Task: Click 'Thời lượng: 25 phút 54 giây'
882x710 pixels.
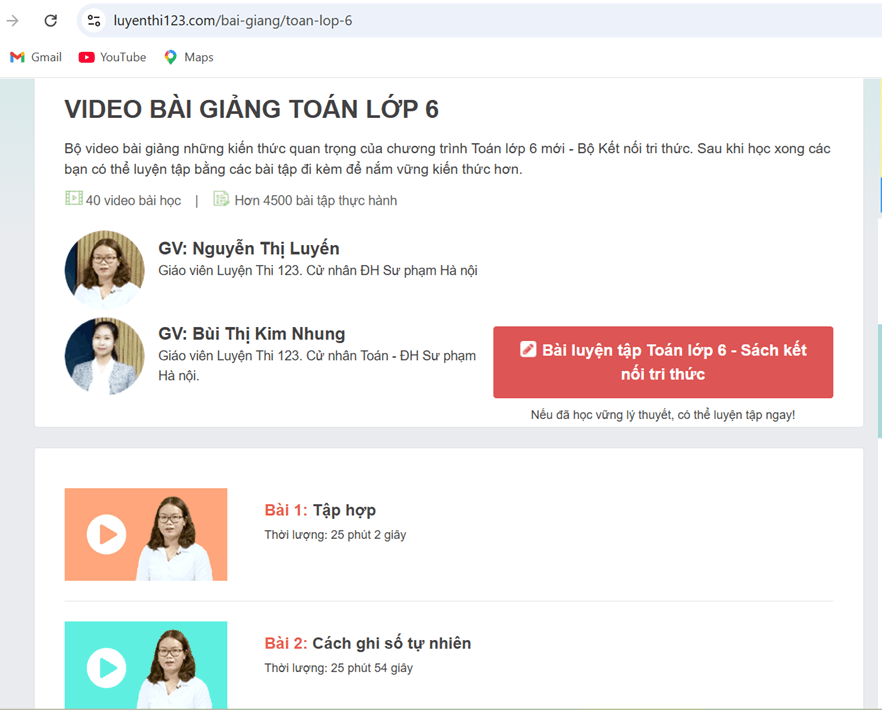Action: pos(339,668)
